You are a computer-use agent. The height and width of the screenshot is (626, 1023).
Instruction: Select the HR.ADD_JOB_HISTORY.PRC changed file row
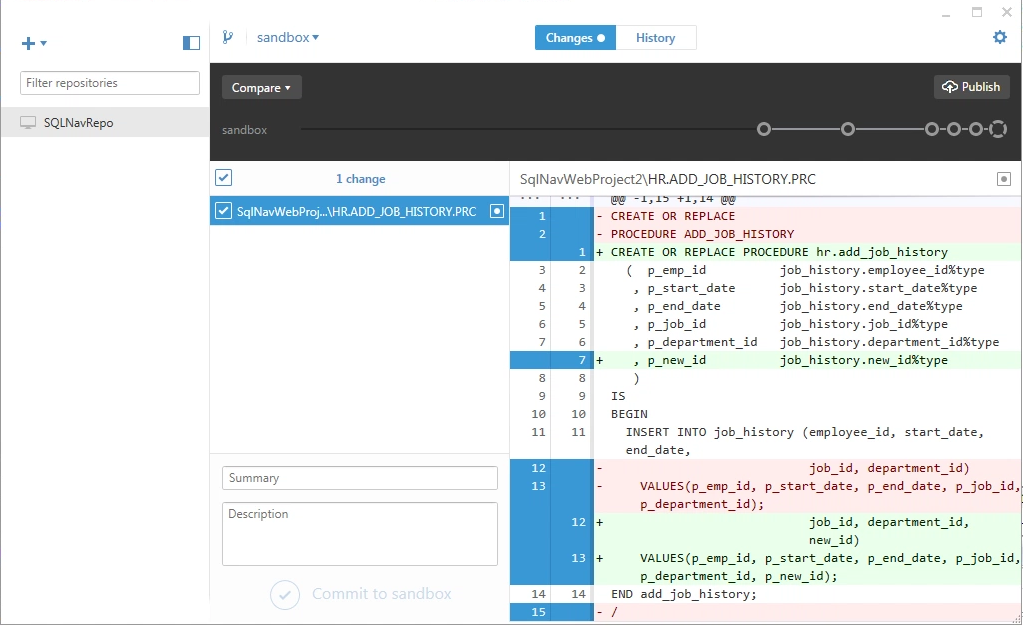(x=359, y=211)
